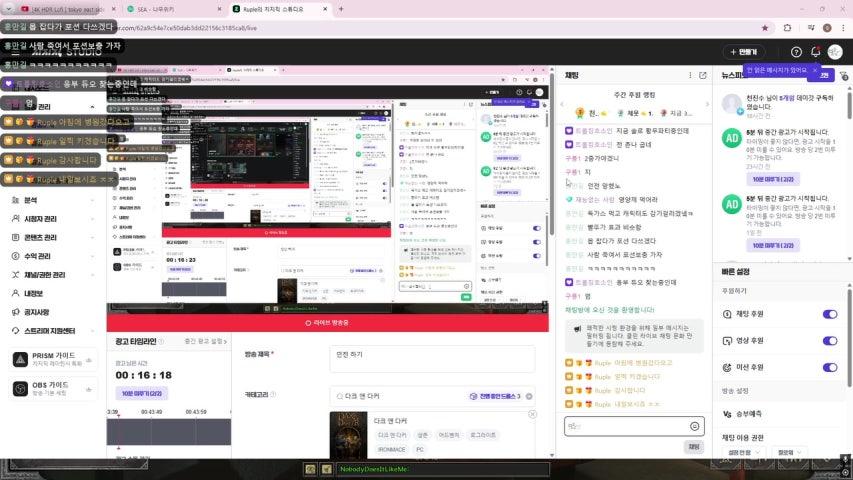Open the chat panel more options icon
The width and height of the screenshot is (853, 480).
690,76
